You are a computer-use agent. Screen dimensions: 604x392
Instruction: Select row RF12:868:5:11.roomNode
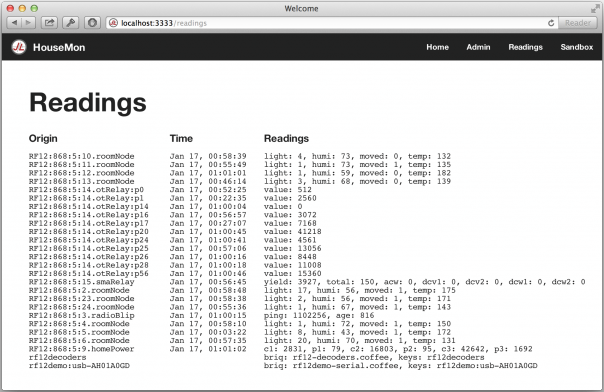click(240, 164)
